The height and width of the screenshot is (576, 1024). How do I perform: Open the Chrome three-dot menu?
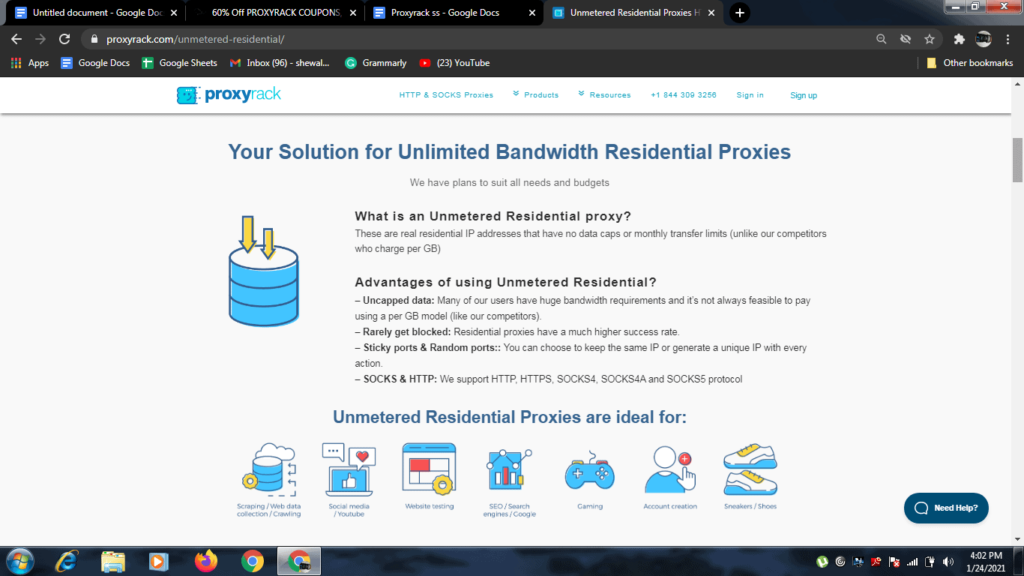point(1008,39)
